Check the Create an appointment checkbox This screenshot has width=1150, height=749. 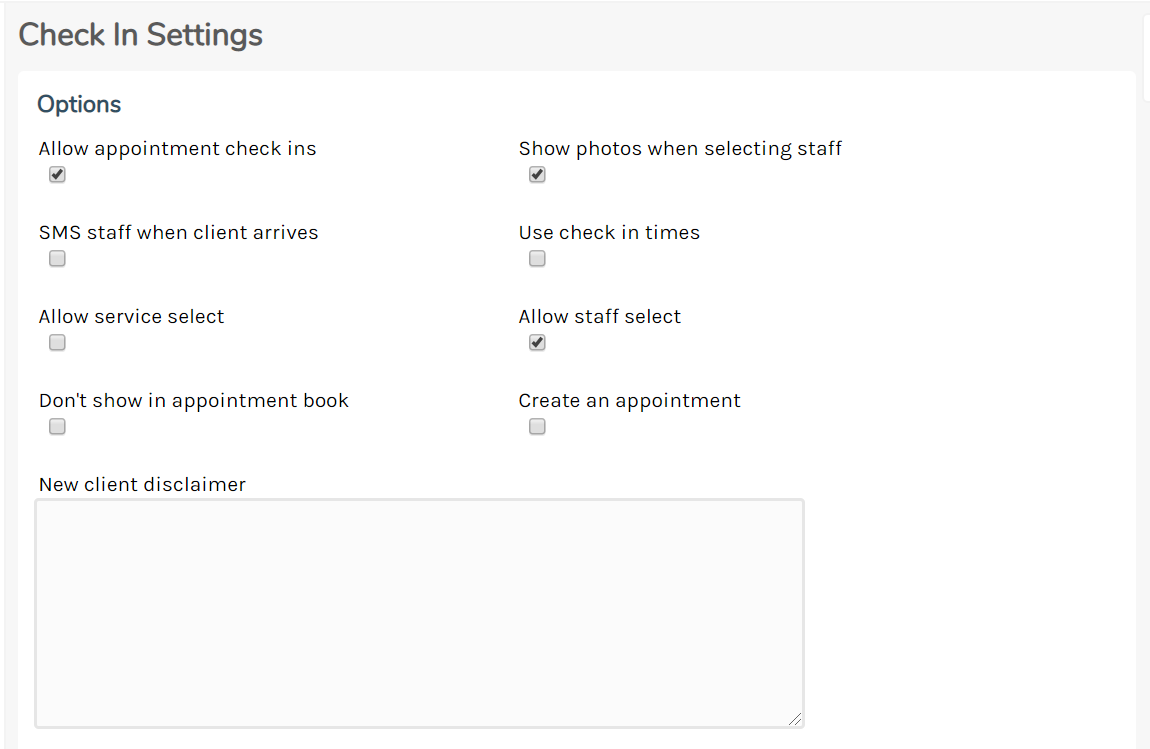537,426
